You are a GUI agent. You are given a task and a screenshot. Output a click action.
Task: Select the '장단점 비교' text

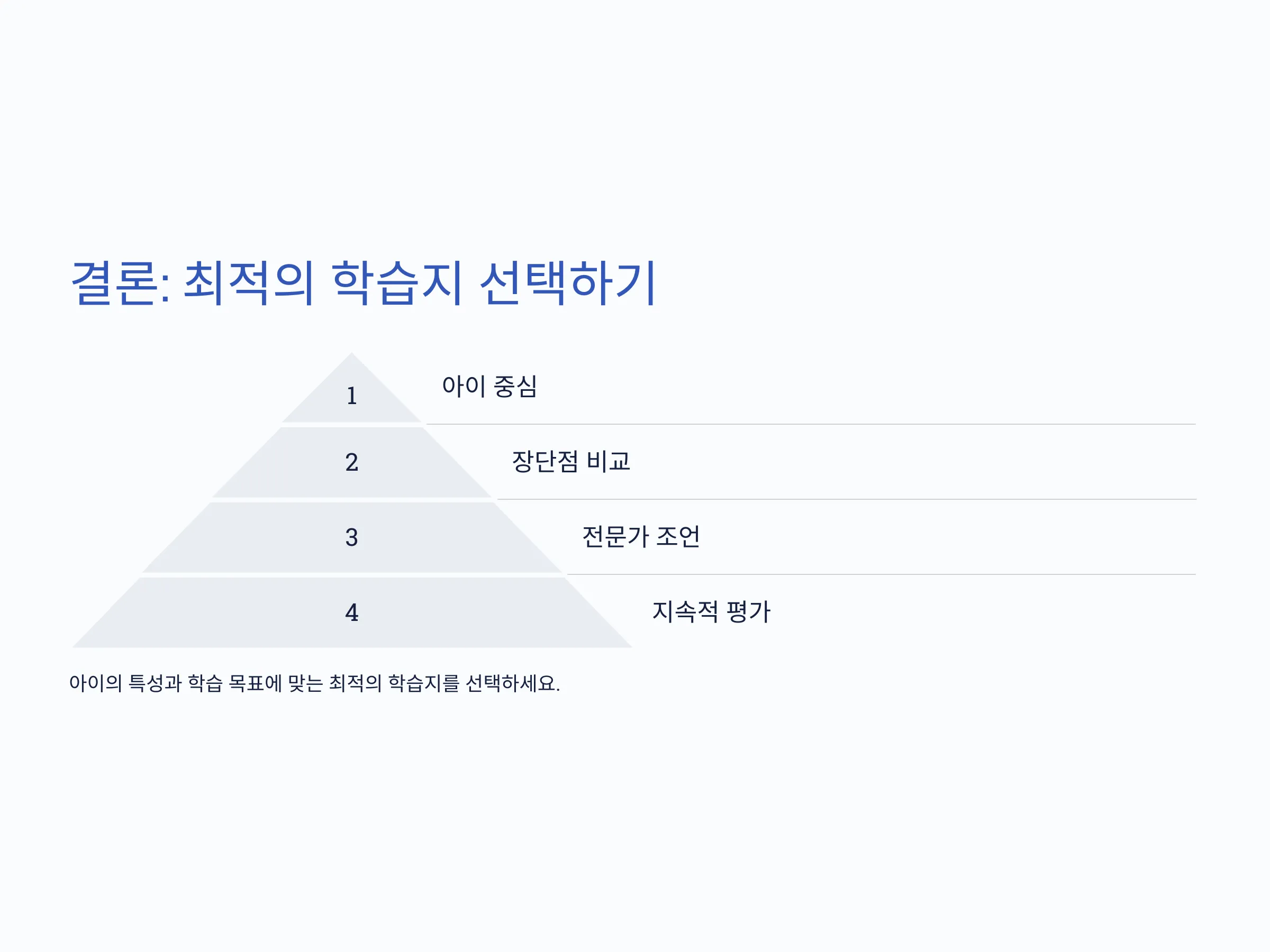point(571,461)
